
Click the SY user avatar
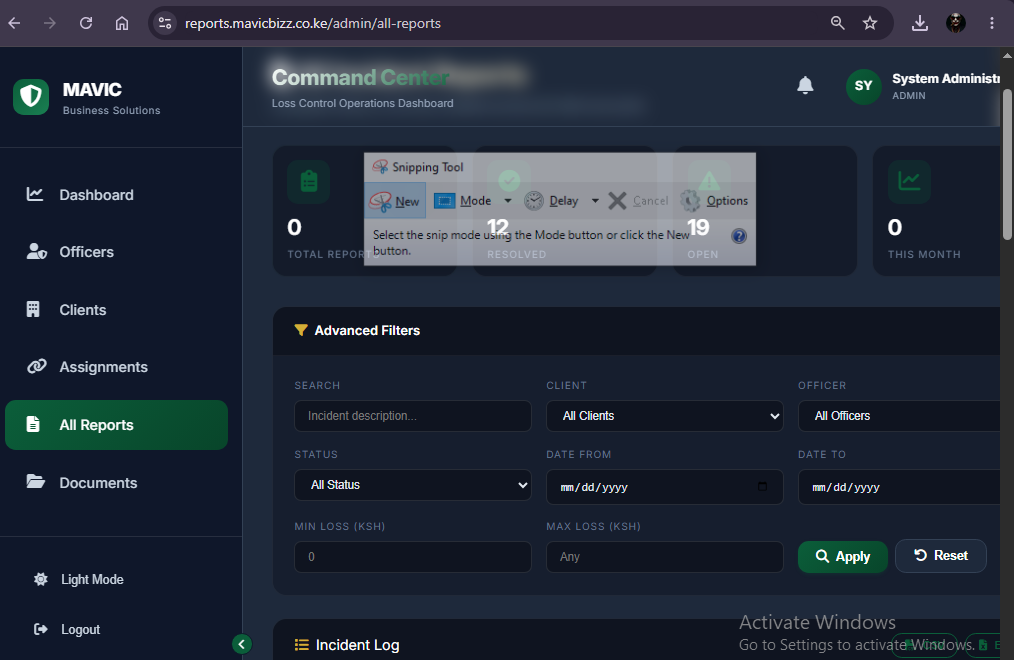(863, 86)
